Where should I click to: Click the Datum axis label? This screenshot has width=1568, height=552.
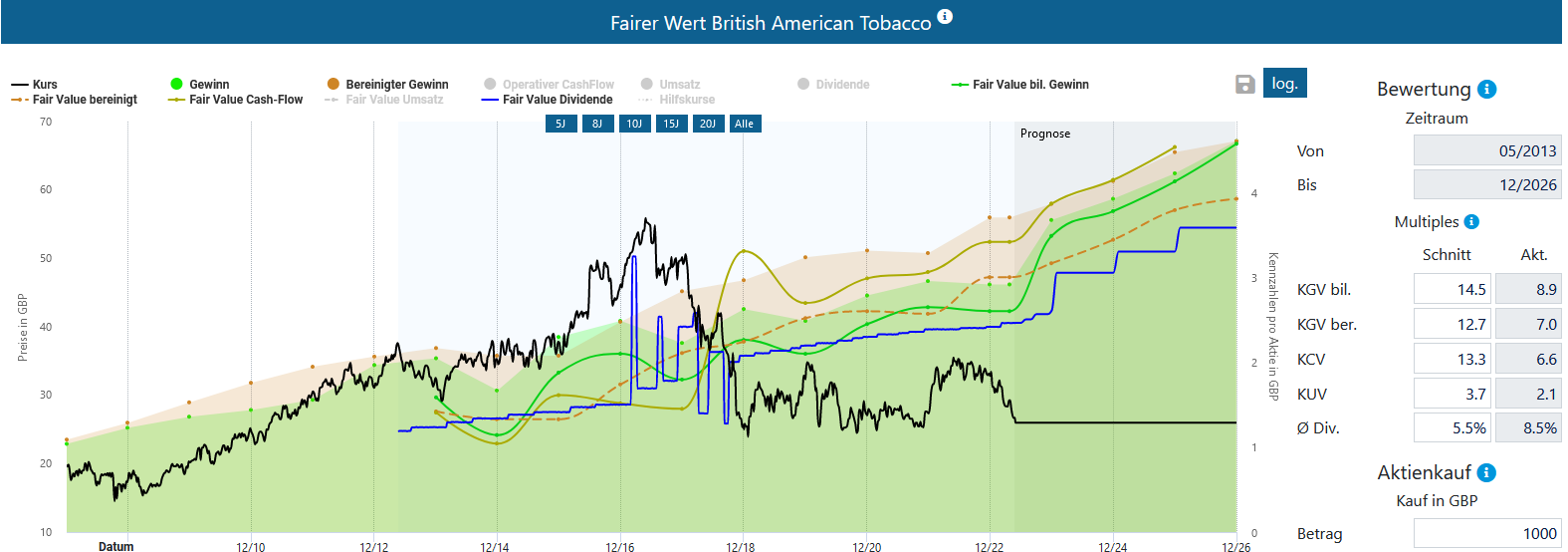coord(115,546)
